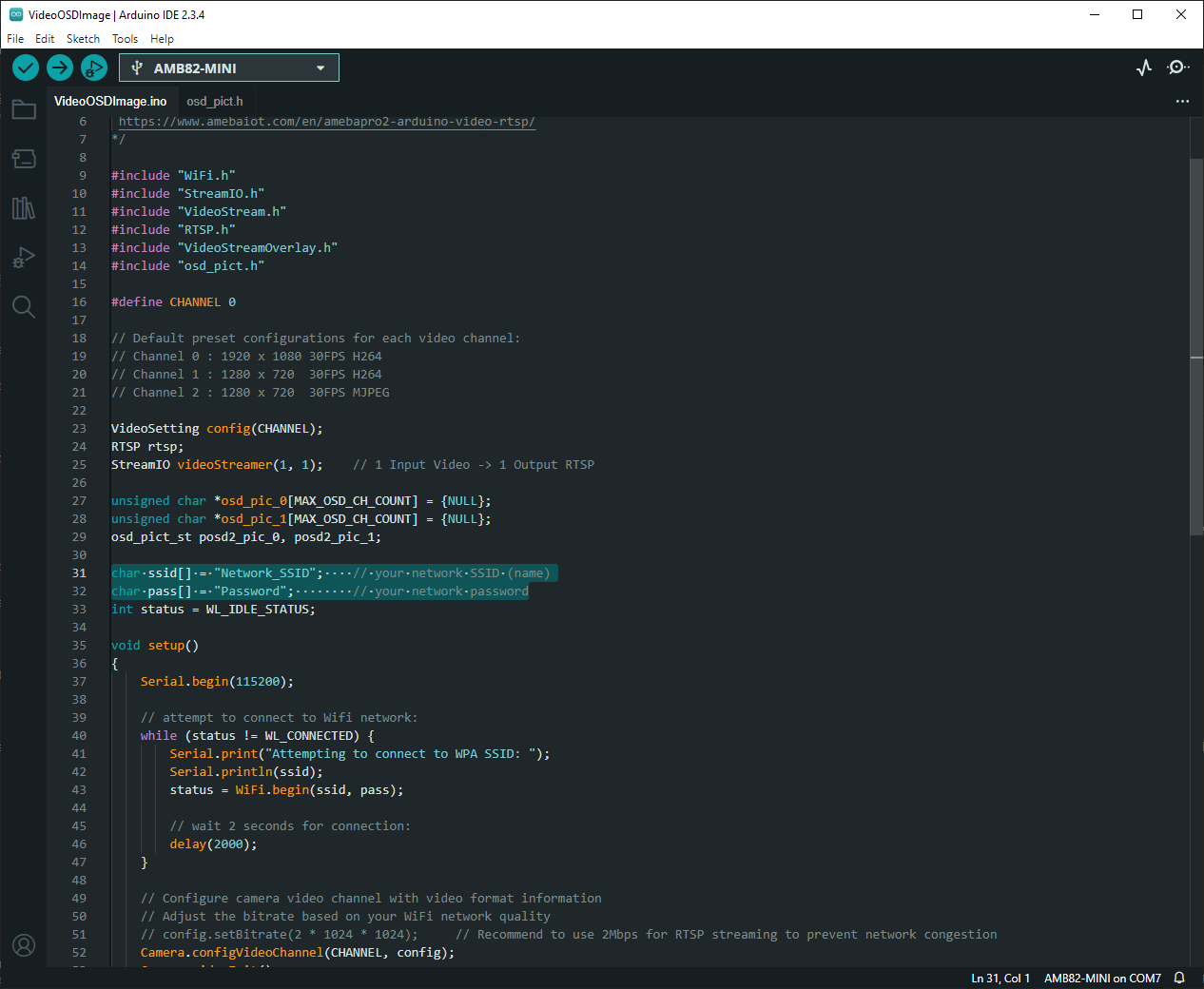The width and height of the screenshot is (1204, 989).
Task: Open the Sketch menu
Action: (x=83, y=39)
